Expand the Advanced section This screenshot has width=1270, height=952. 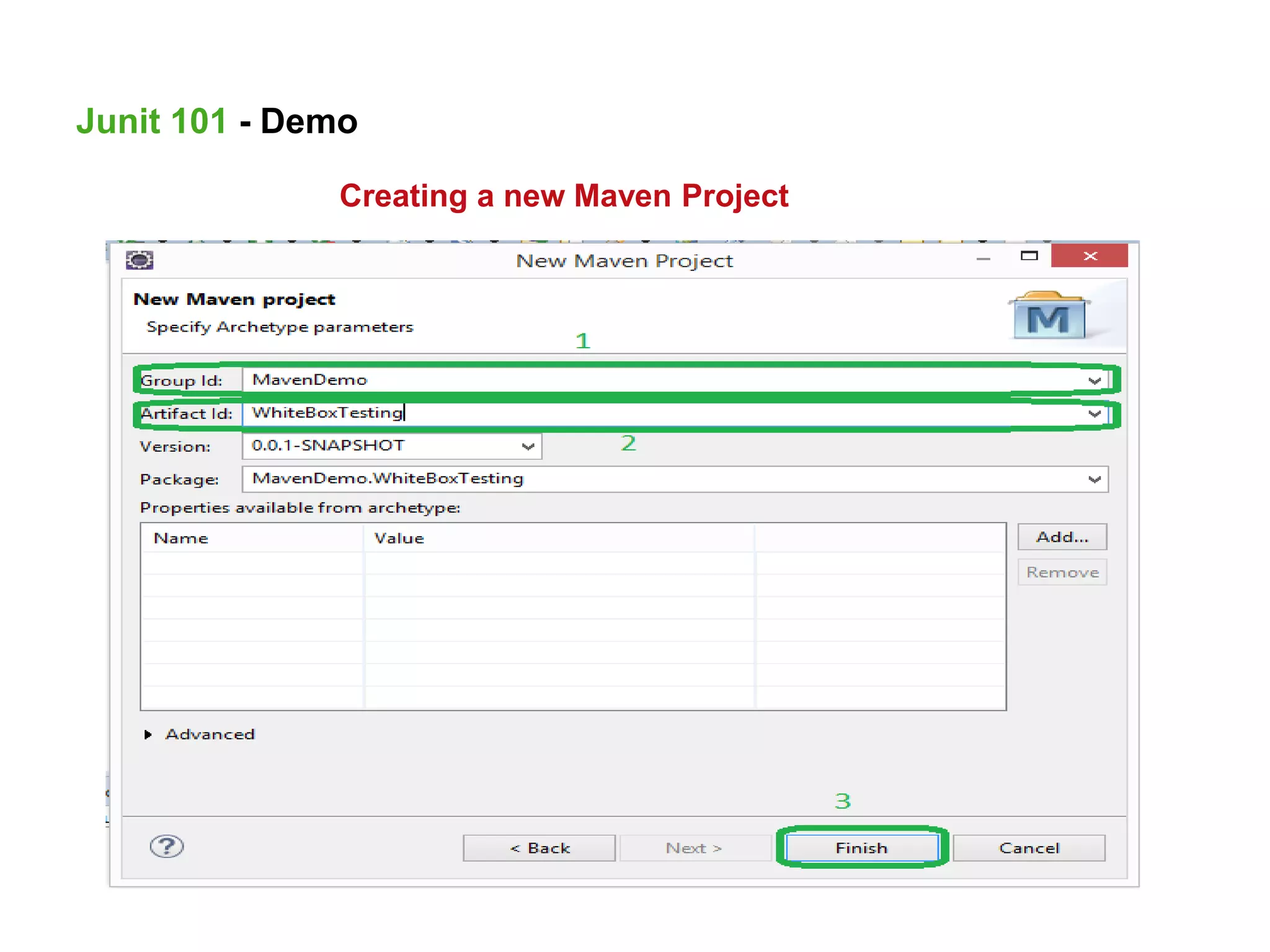pos(148,734)
